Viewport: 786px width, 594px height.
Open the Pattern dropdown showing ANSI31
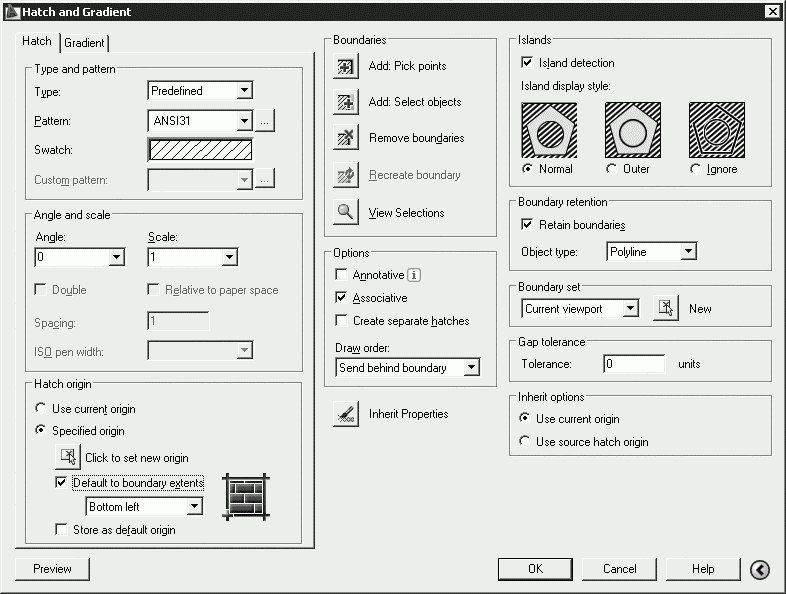[x=200, y=120]
